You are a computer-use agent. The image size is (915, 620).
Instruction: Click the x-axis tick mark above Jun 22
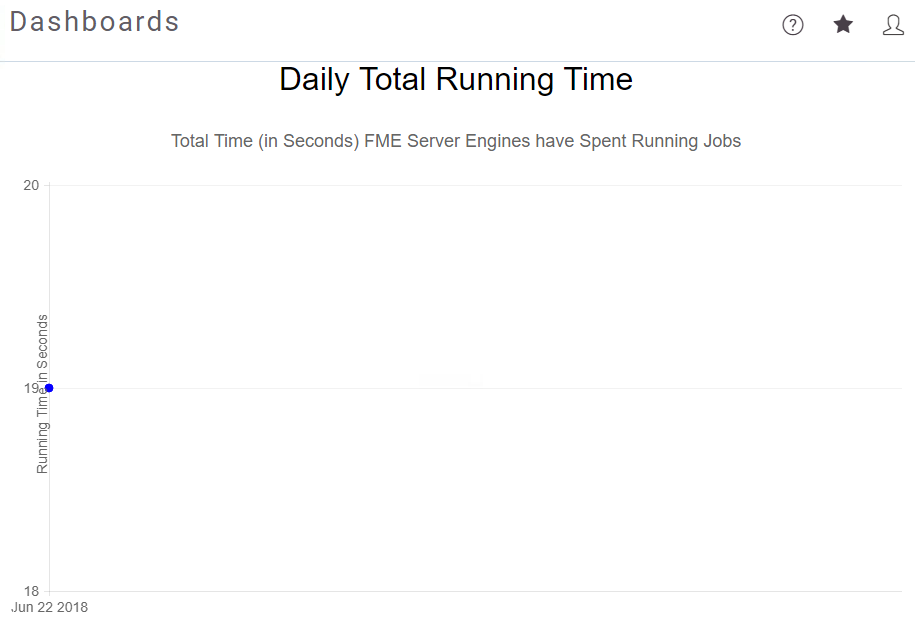coord(50,594)
